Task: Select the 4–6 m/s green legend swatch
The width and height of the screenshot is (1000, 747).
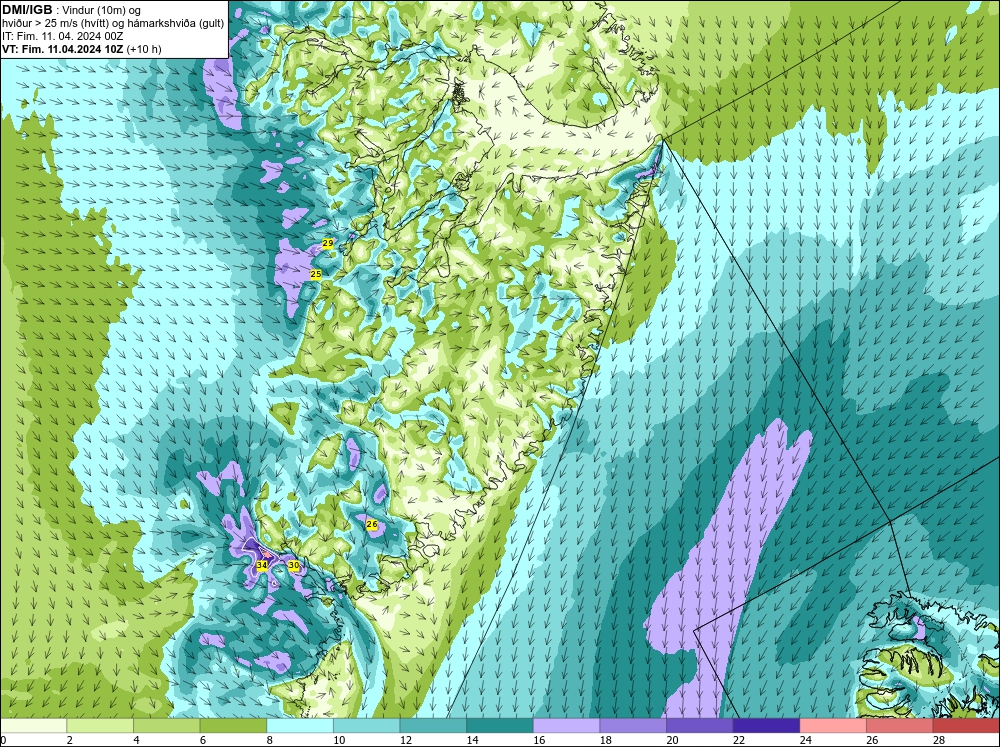Action: [x=166, y=726]
